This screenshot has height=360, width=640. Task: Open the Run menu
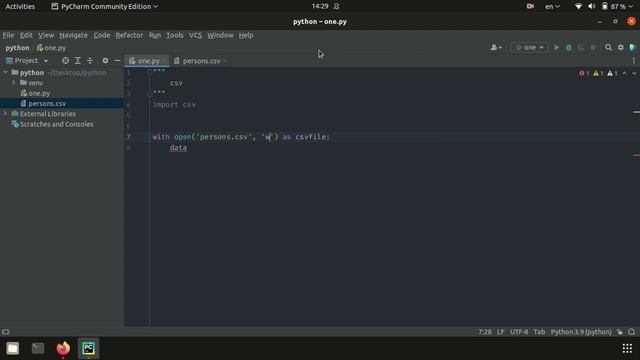click(155, 35)
